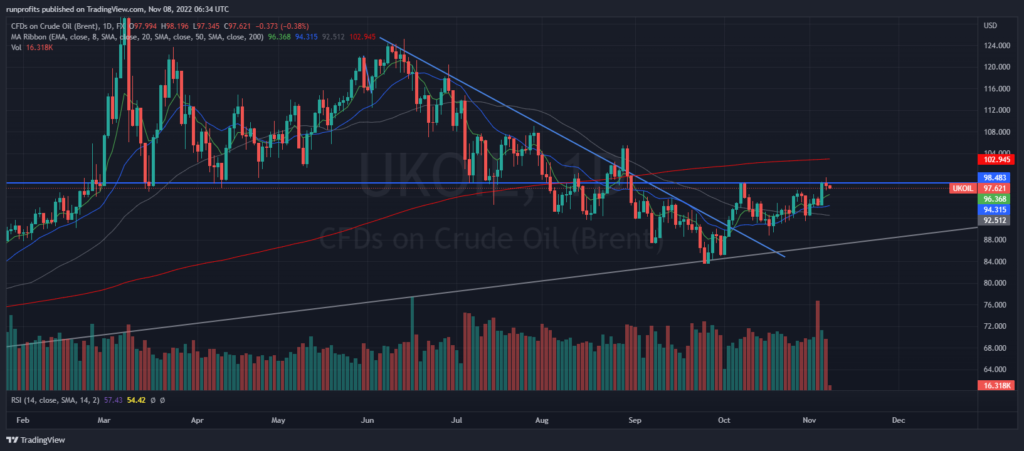This screenshot has height=451, width=1024.
Task: Click the TradingView logo icon
Action: click(x=12, y=440)
